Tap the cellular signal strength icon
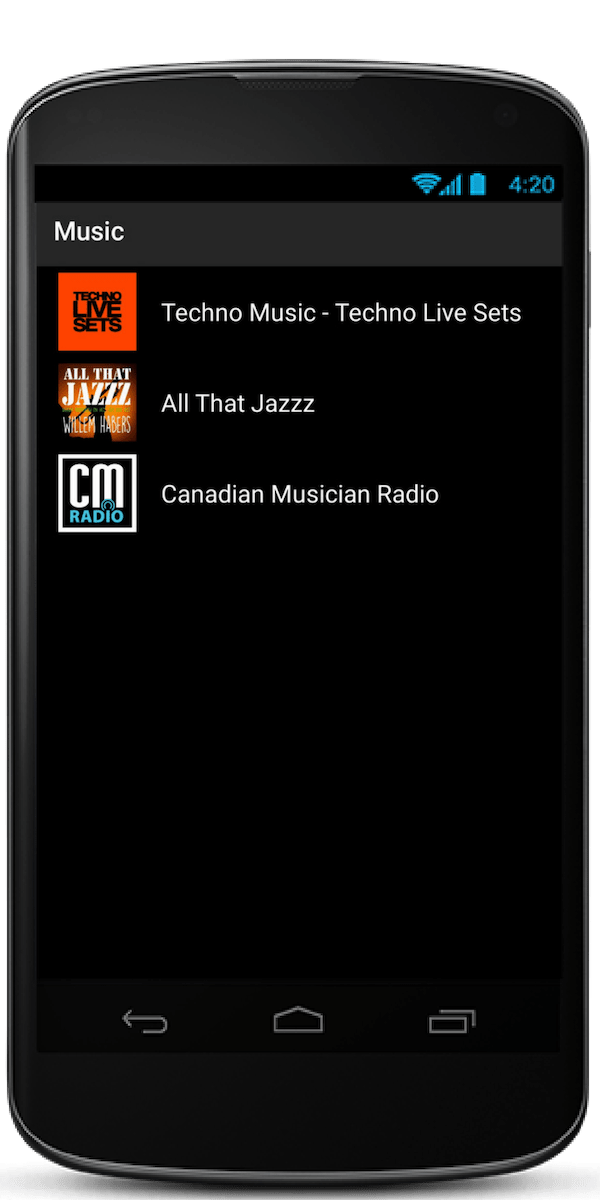The height and width of the screenshot is (1200, 600). 452,184
